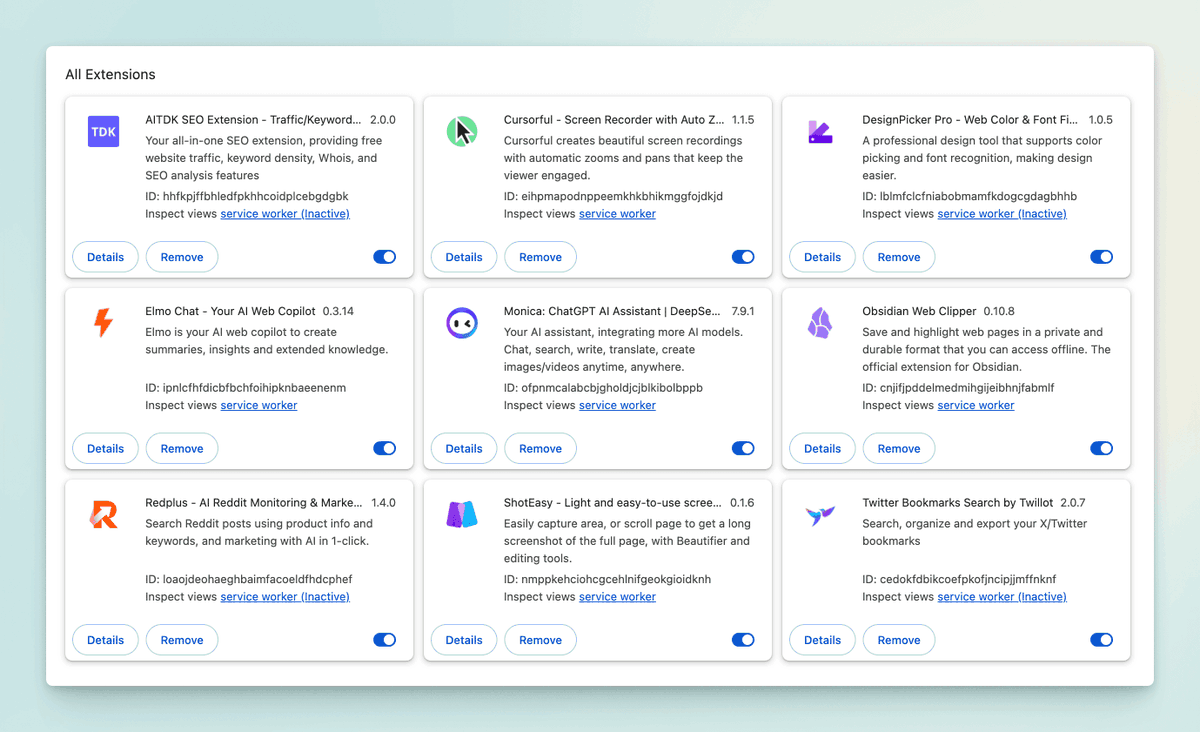Open Details for Elmo Chat

click(105, 448)
